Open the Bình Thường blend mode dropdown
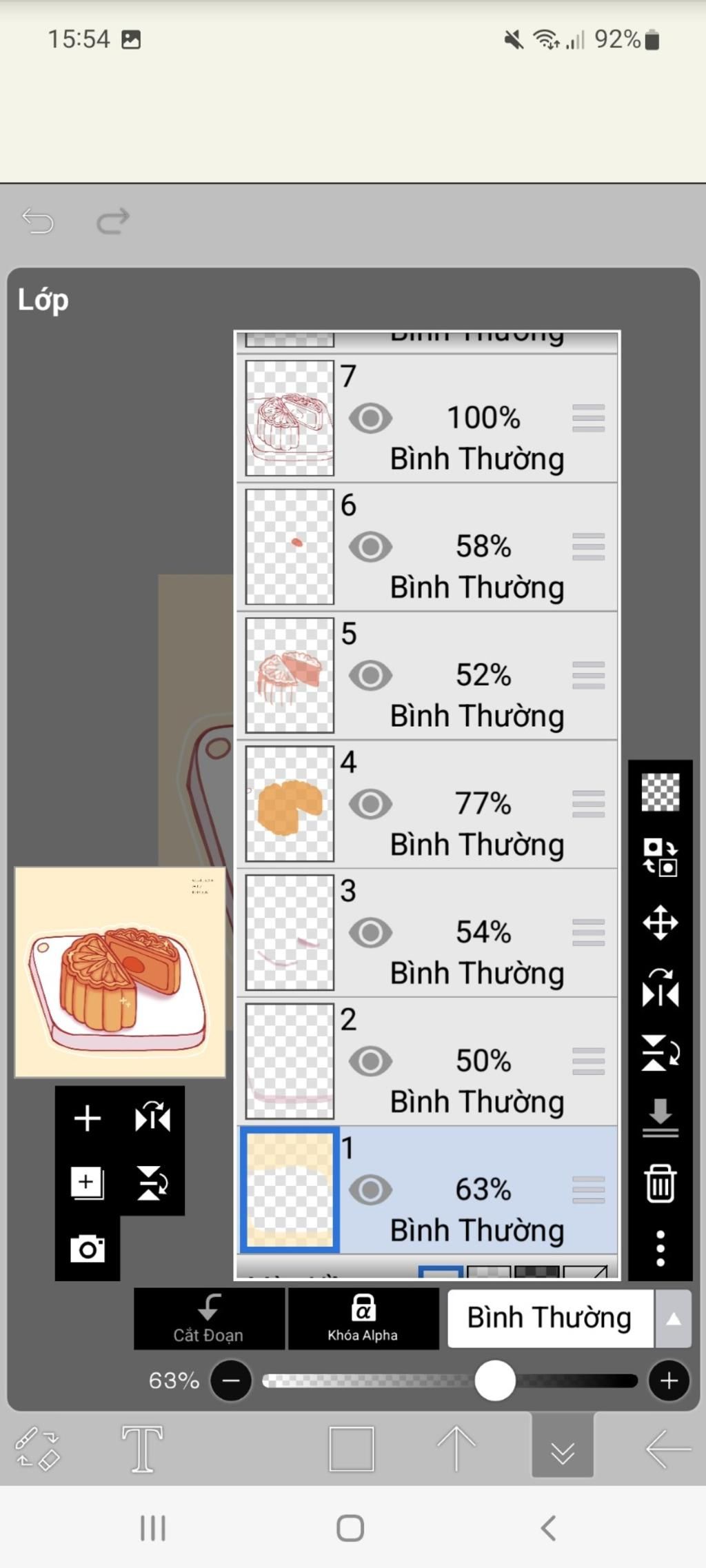The image size is (706, 1568). 550,1318
